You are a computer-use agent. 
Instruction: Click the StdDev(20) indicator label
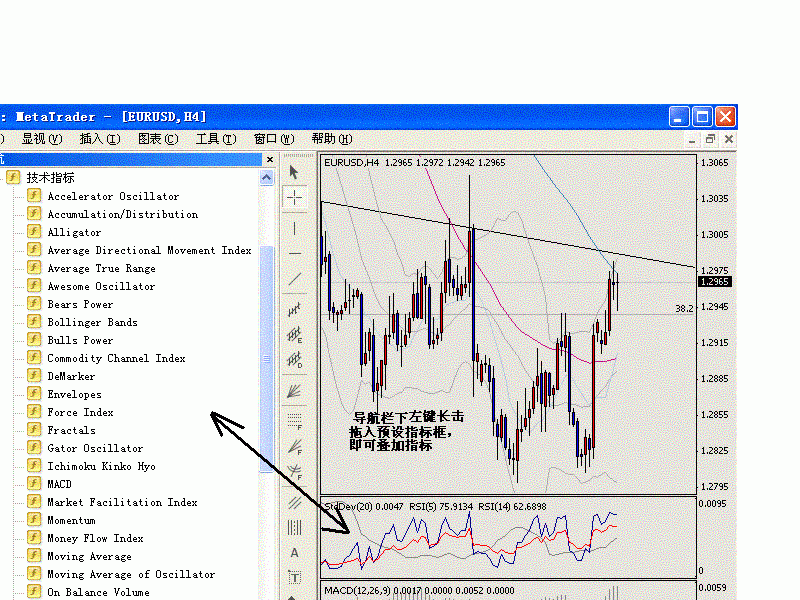[x=364, y=507]
